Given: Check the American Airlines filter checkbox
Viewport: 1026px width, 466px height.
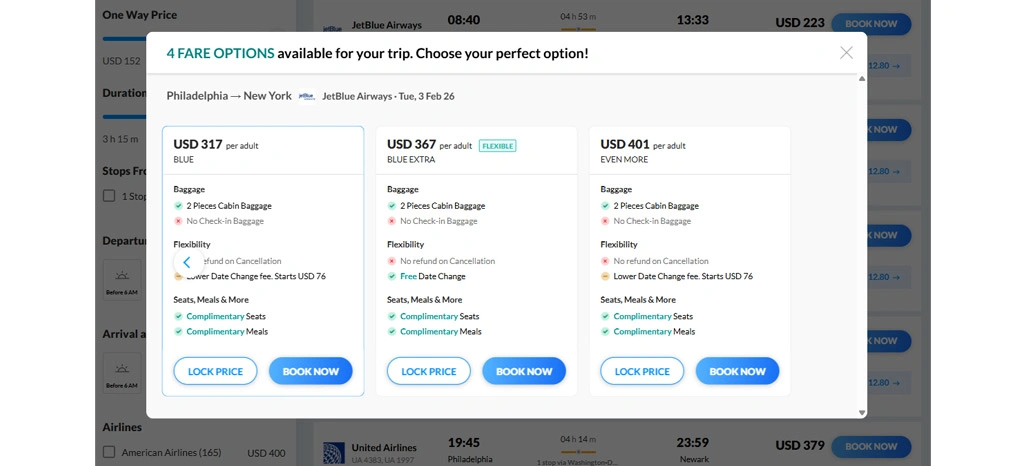Looking at the screenshot, I should [109, 453].
